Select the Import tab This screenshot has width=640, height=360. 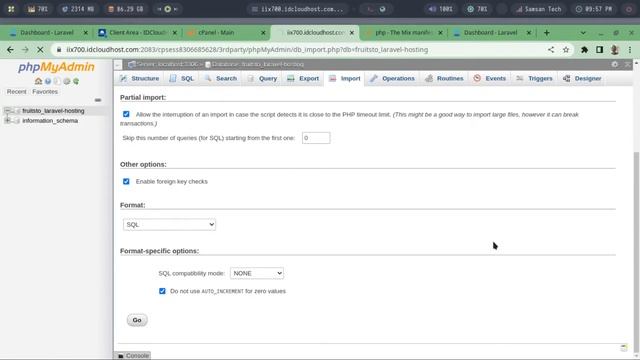[345, 78]
